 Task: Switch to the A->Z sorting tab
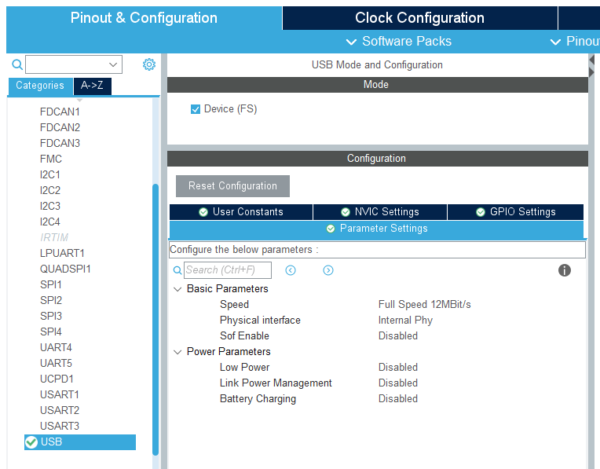click(92, 85)
